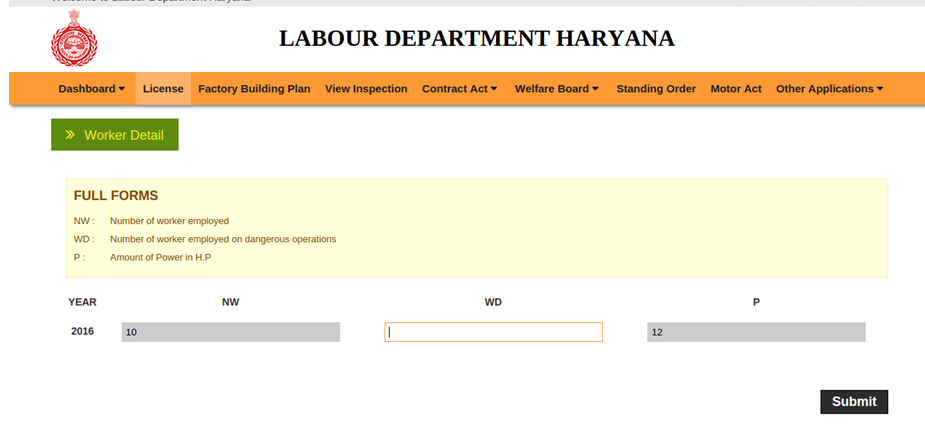Select the License menu item
The height and width of the screenshot is (442, 925).
163,89
